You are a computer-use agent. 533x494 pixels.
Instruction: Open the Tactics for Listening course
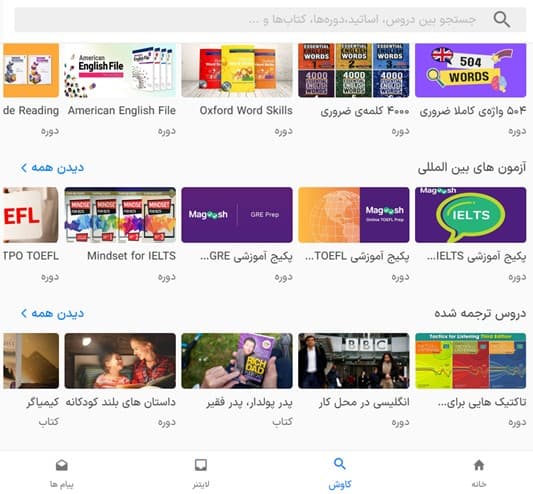[470, 361]
